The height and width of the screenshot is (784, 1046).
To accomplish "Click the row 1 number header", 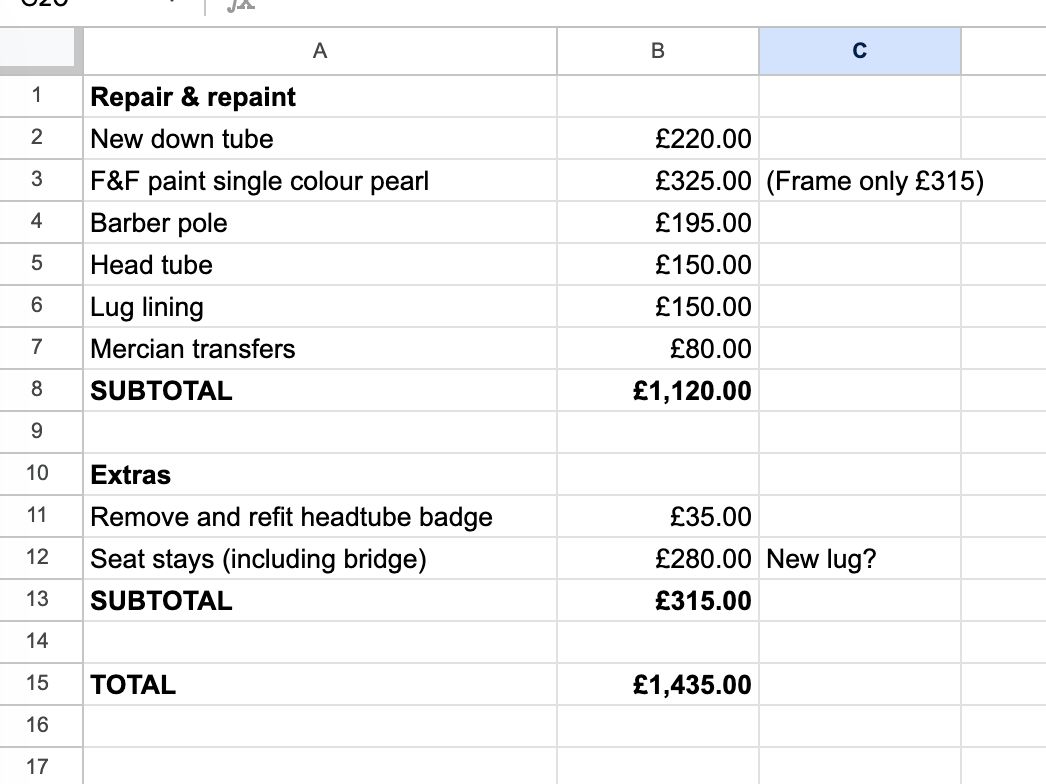I will (38, 96).
